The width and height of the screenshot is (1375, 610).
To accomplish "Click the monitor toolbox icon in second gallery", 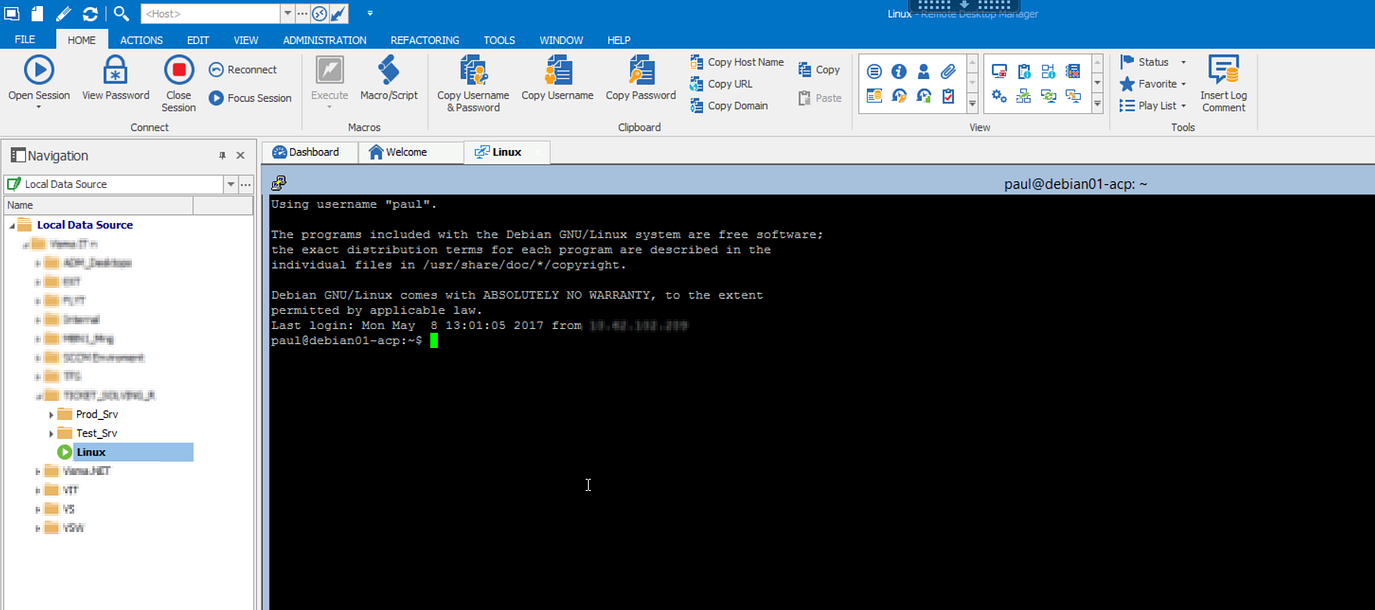I will 999,72.
